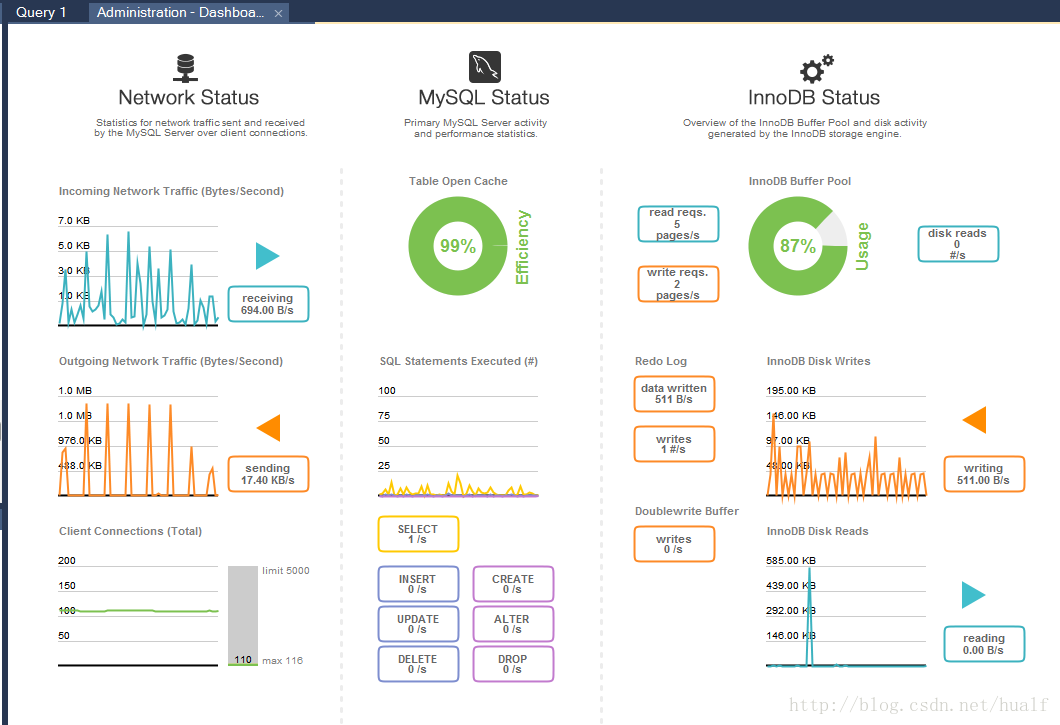
Task: Click the InnoDB Status heading
Action: point(814,97)
